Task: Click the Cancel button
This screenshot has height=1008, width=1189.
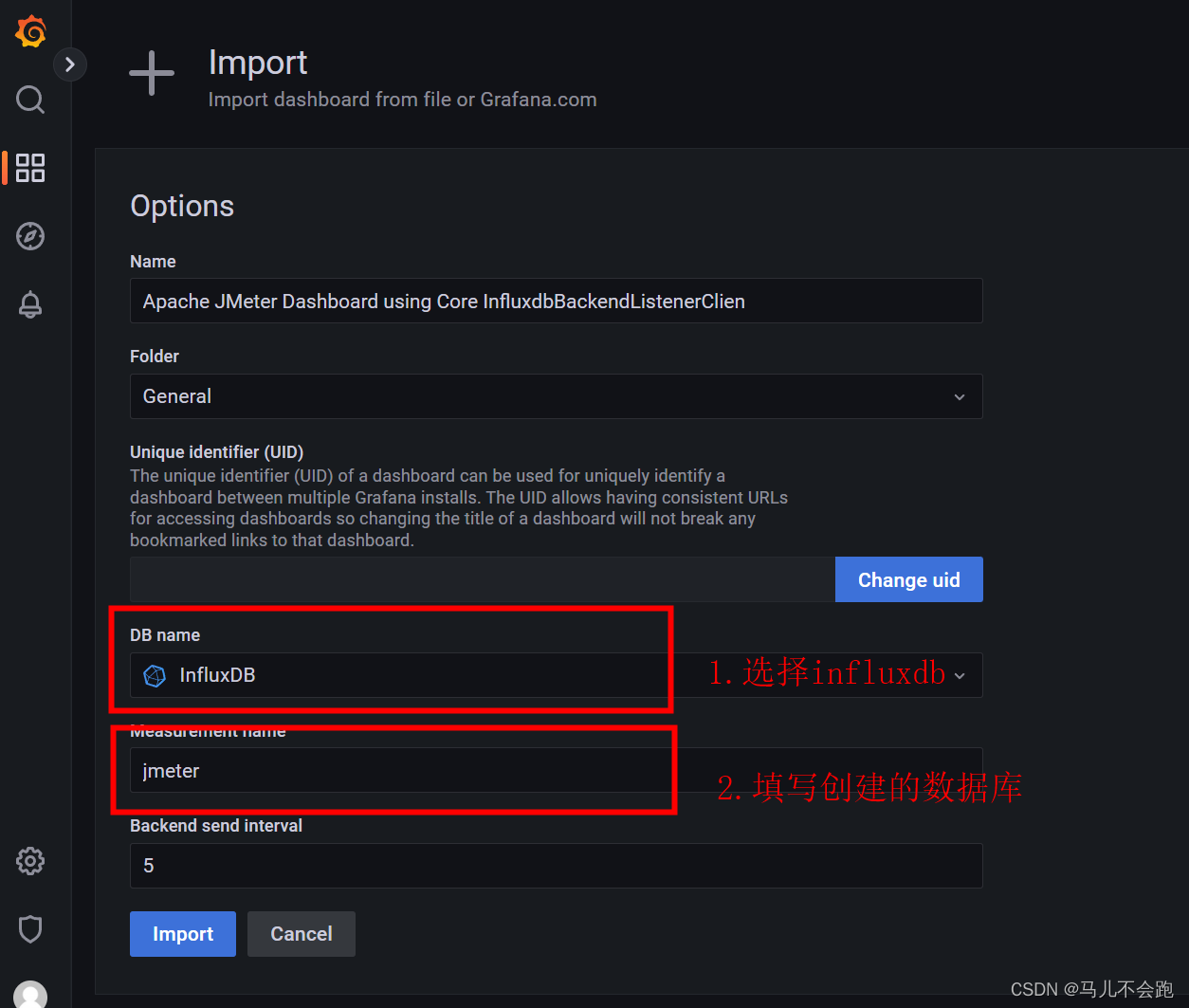Action: [302, 934]
